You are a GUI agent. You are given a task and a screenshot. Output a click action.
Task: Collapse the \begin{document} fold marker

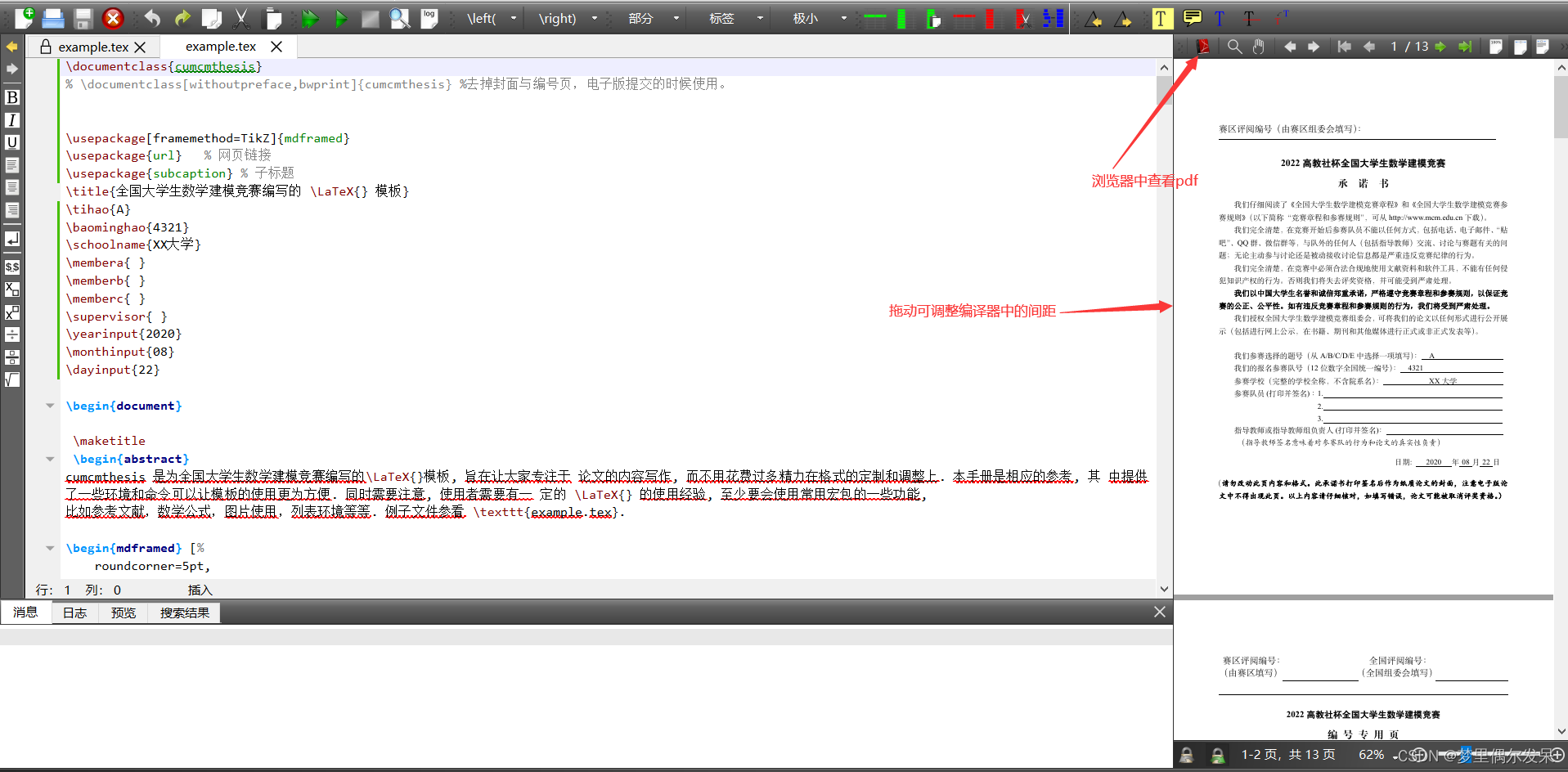pos(50,406)
